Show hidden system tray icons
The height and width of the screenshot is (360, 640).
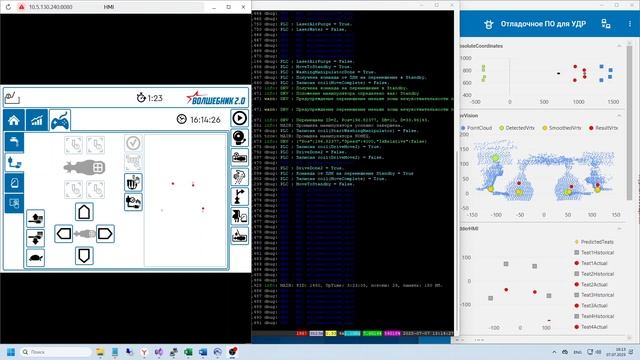click(x=554, y=352)
